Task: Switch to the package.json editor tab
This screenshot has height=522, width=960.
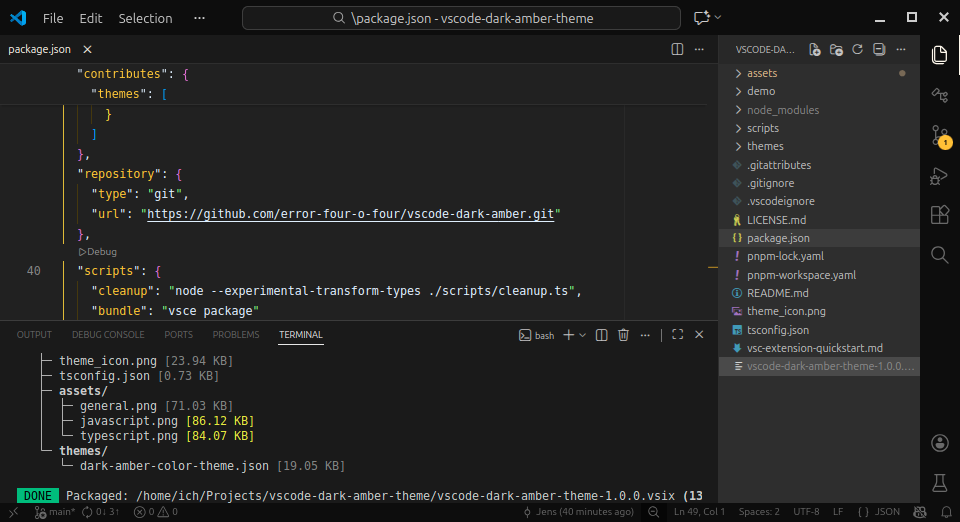Action: coord(39,50)
